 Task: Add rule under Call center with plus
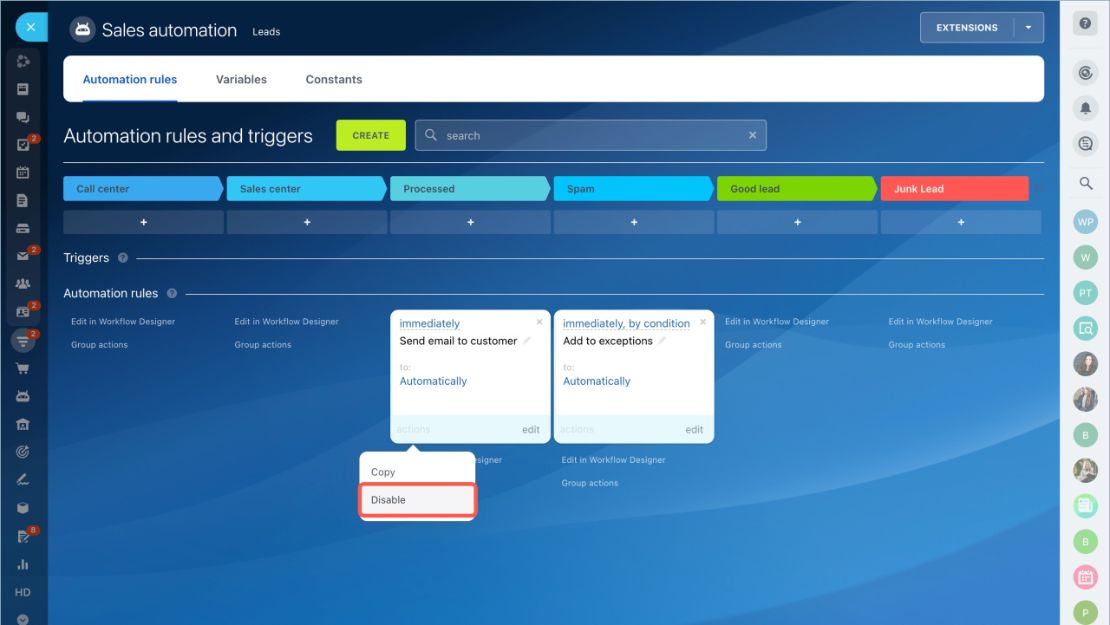[143, 222]
